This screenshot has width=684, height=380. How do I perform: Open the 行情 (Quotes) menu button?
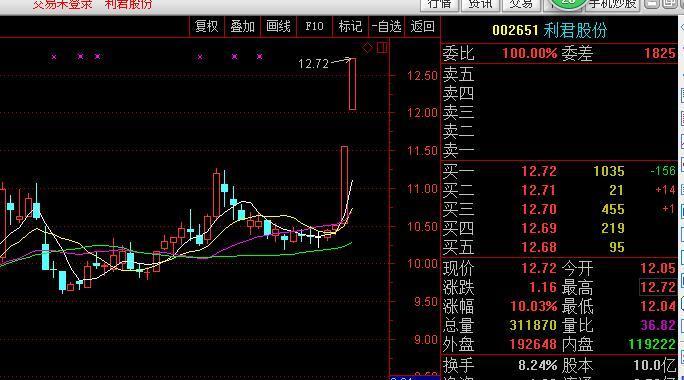point(439,4)
